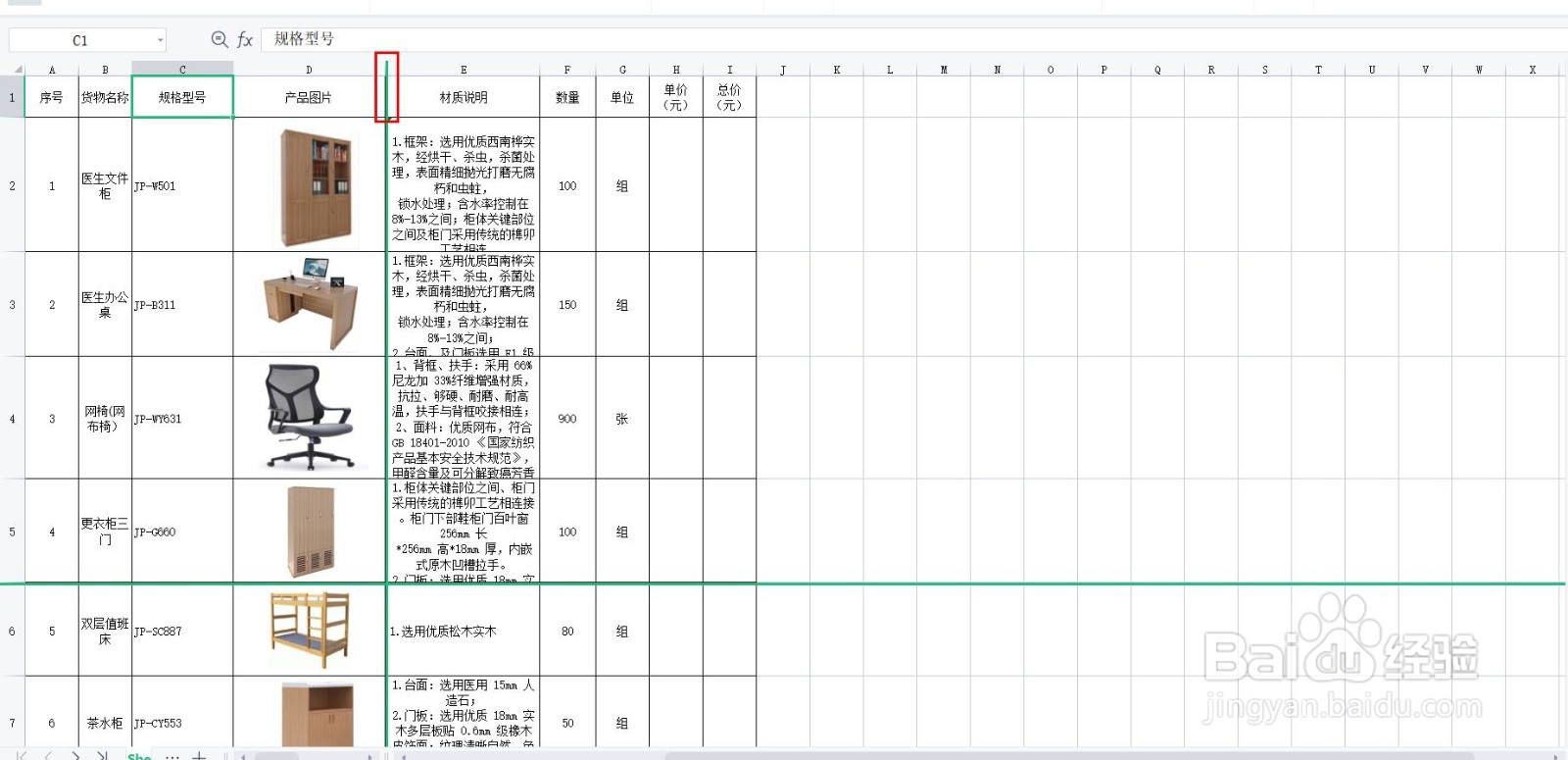Click the 医生文件柜 cell
The width and height of the screenshot is (1568, 760).
point(105,185)
